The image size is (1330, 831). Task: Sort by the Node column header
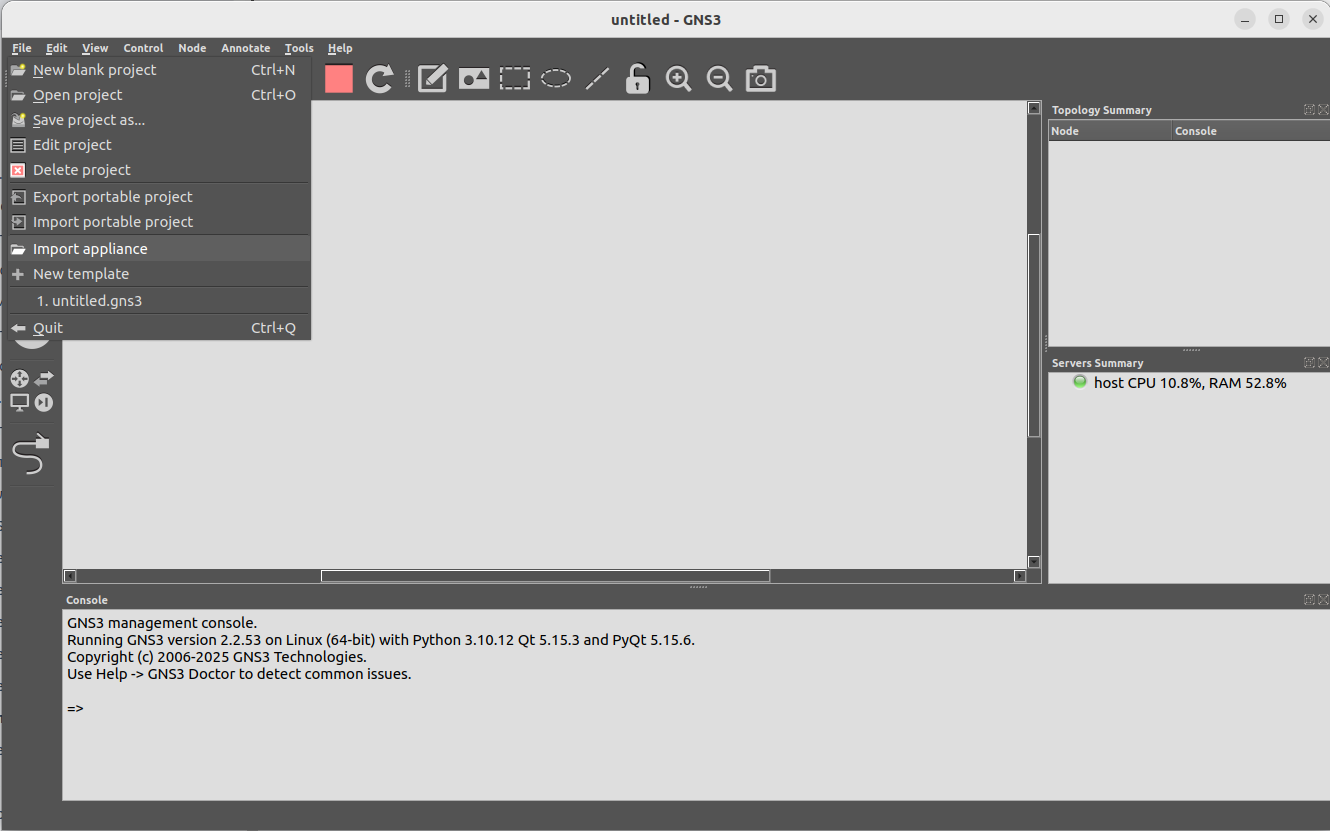[1109, 131]
